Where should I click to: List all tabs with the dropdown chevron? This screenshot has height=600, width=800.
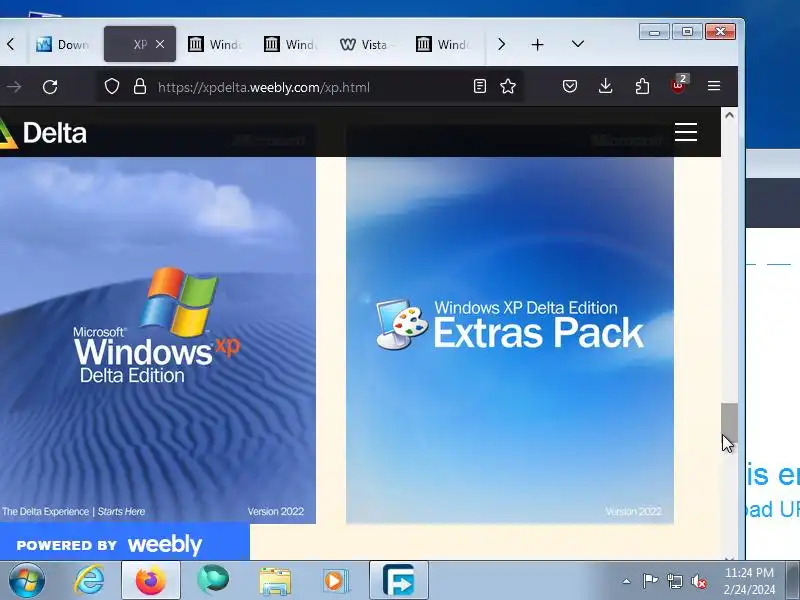(578, 44)
